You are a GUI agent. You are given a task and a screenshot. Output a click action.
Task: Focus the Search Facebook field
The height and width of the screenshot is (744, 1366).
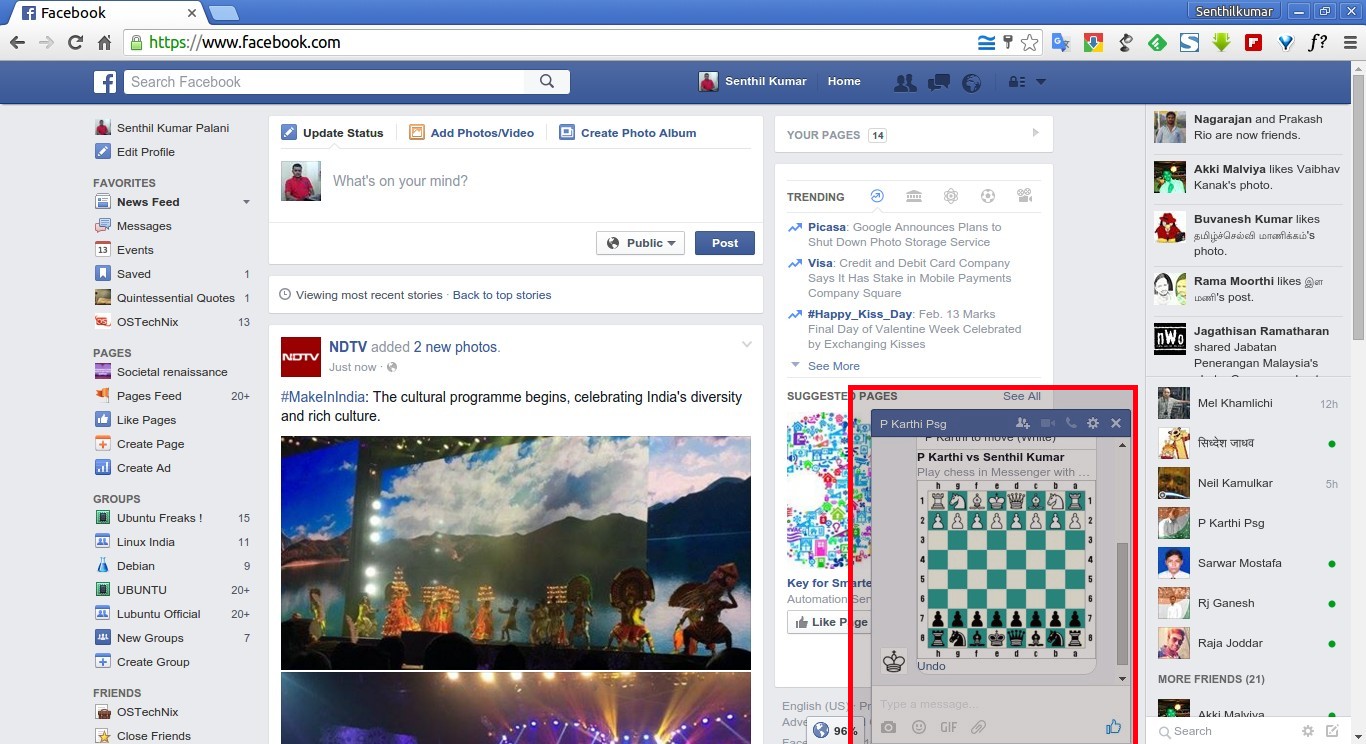click(325, 82)
